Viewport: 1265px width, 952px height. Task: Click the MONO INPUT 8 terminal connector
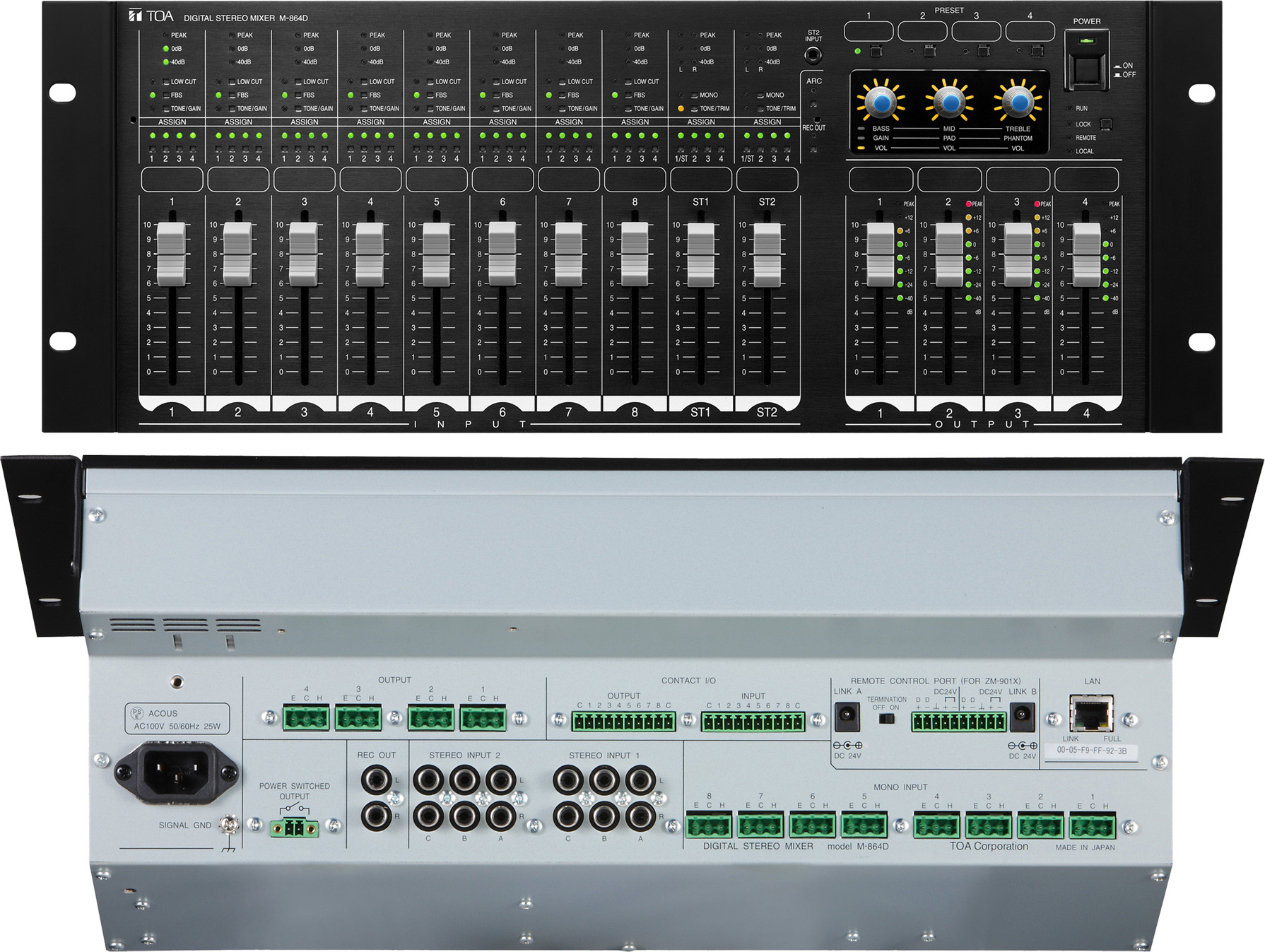pyautogui.click(x=709, y=825)
